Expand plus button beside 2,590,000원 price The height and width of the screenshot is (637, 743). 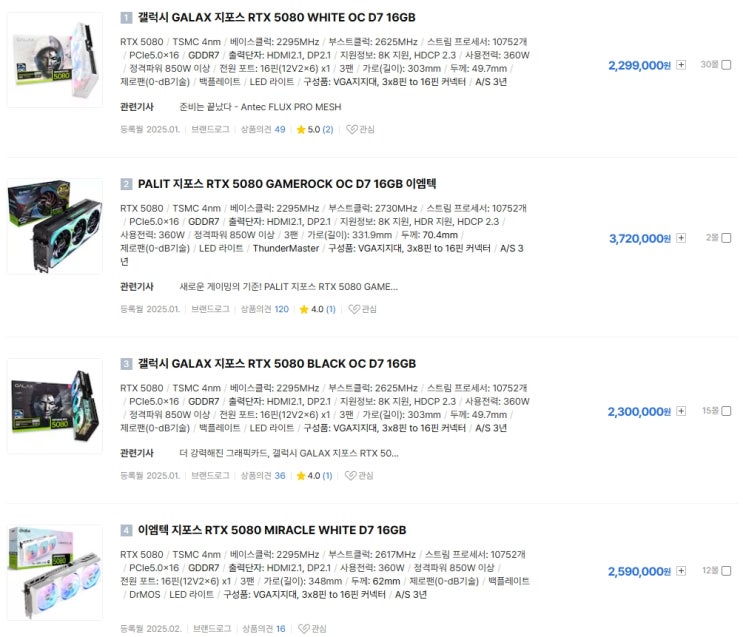pyautogui.click(x=681, y=571)
